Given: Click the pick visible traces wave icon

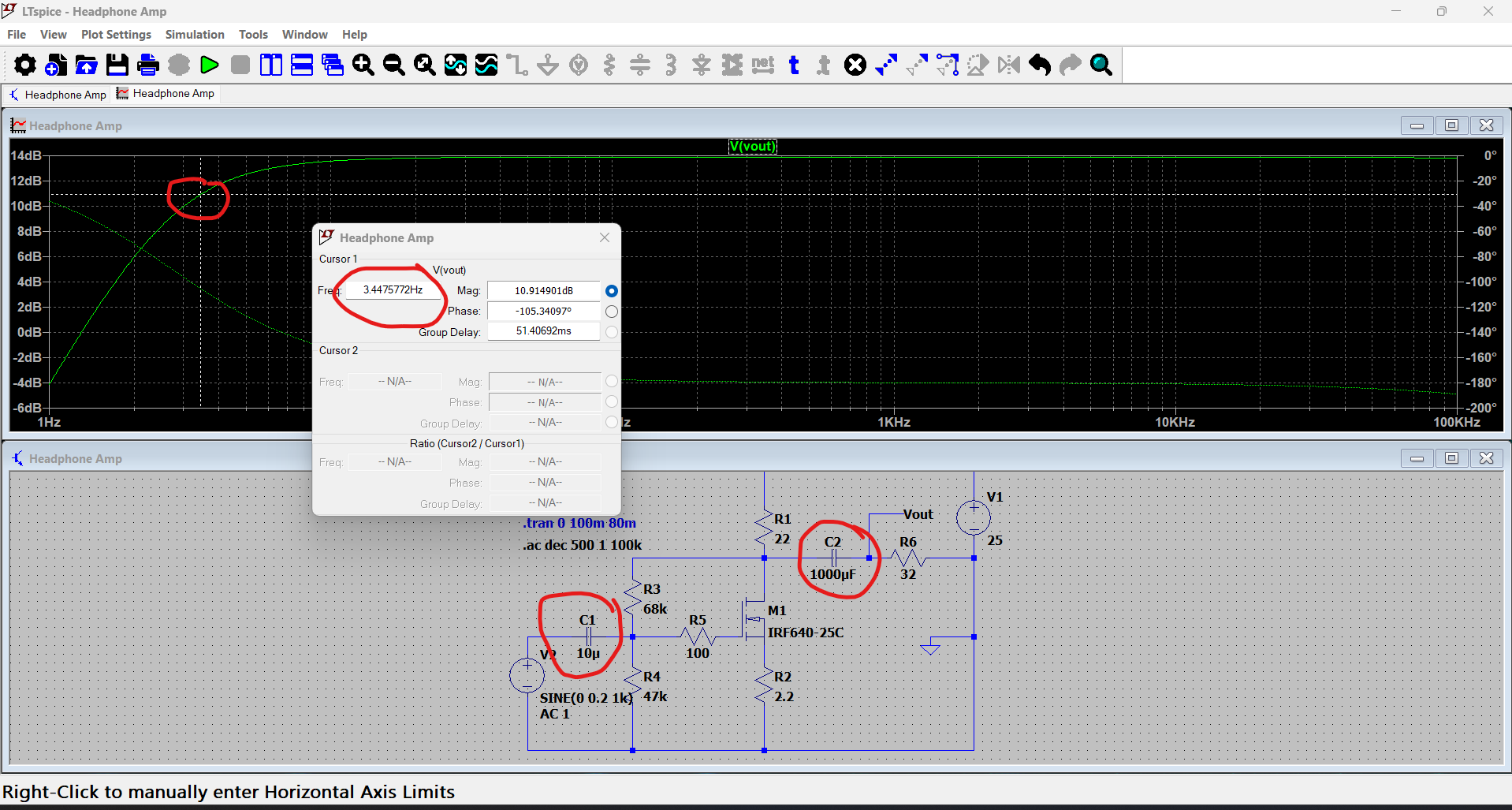Looking at the screenshot, I should click(x=486, y=65).
